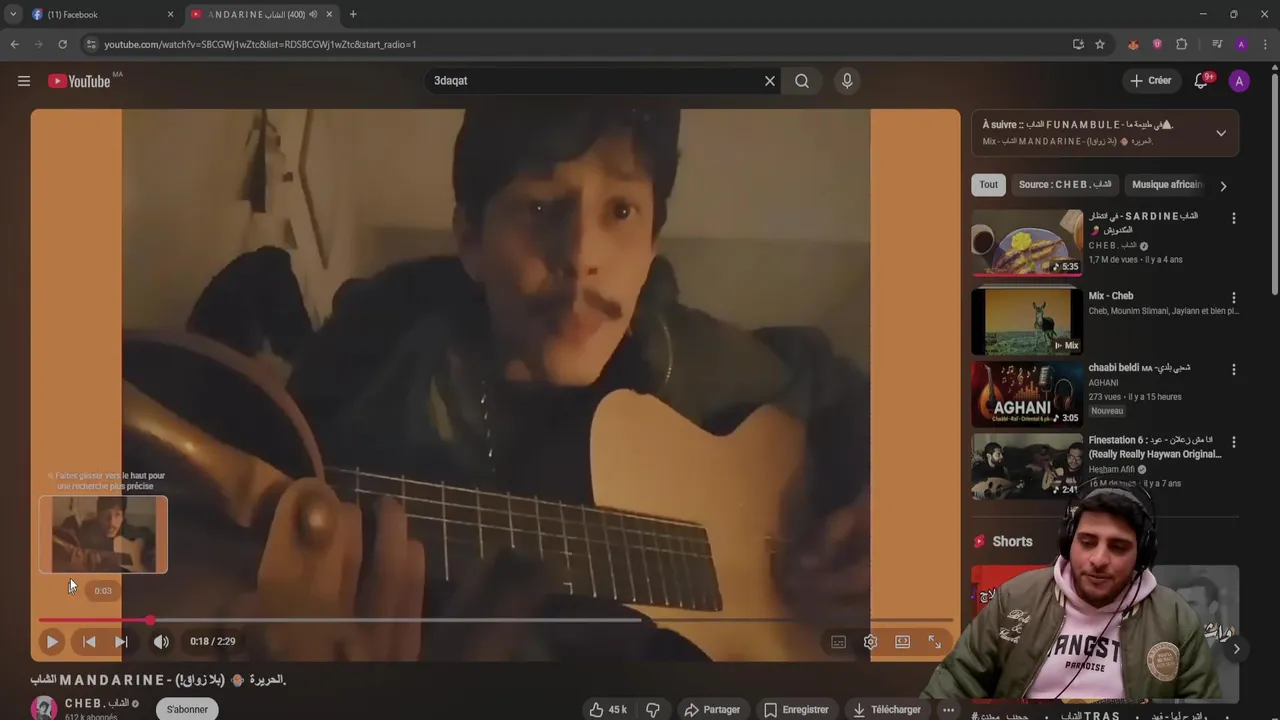Screen dimensions: 1280x720
Task: Clear the search box text
Action: tap(770, 81)
